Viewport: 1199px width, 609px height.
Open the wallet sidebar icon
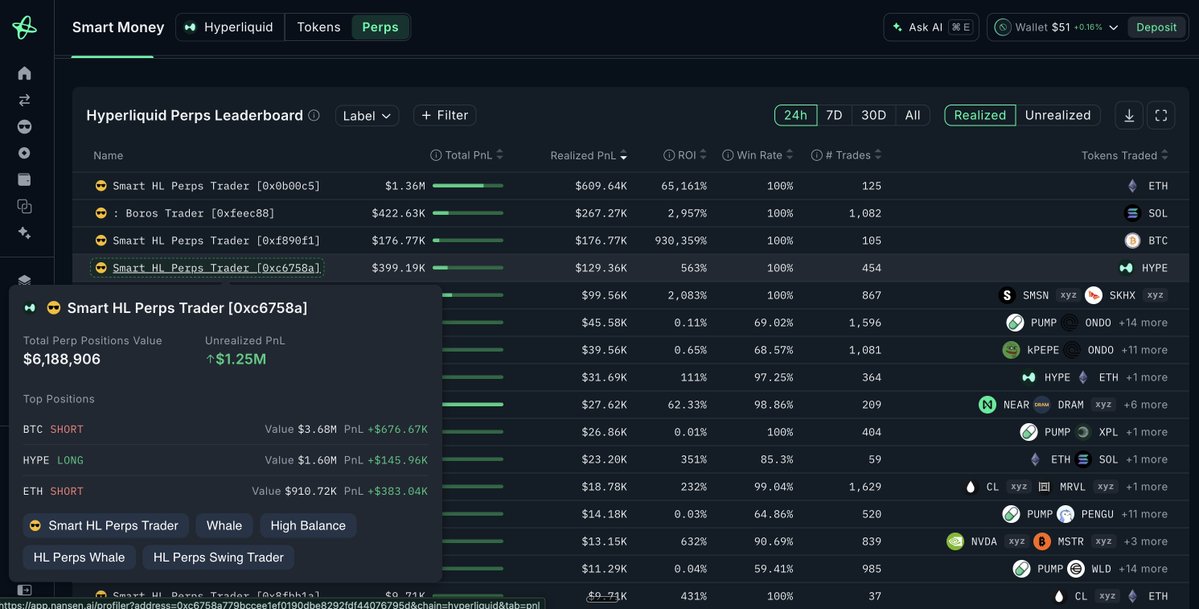click(24, 180)
